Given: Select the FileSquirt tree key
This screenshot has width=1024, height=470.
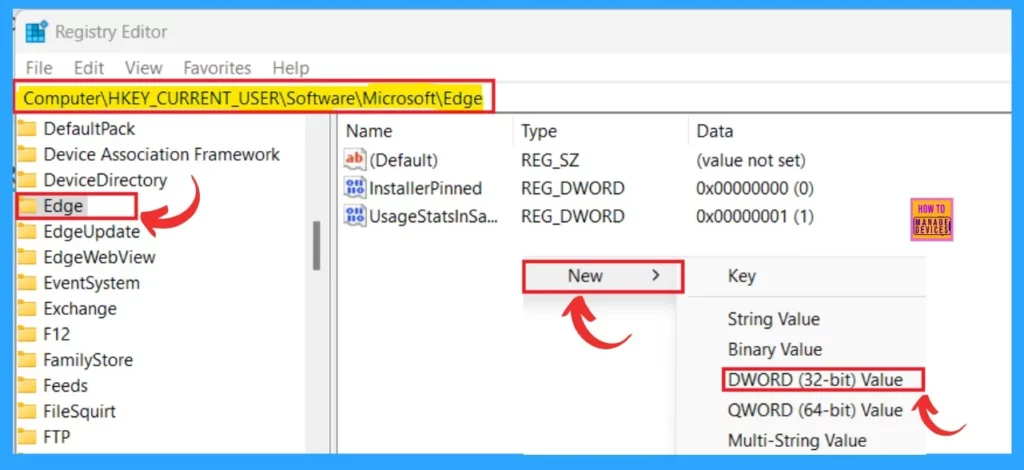Looking at the screenshot, I should [79, 412].
